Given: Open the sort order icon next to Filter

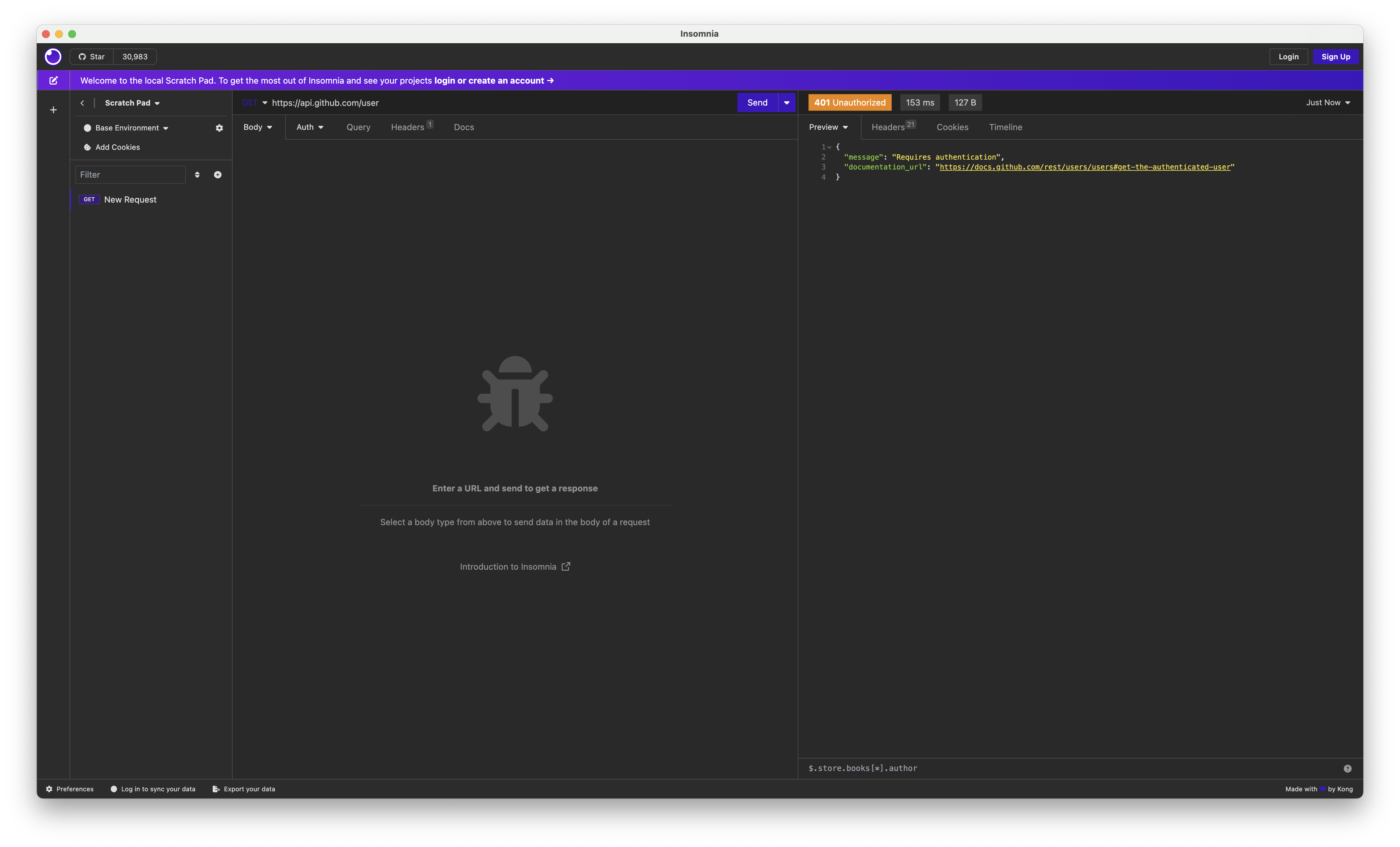Looking at the screenshot, I should point(197,174).
